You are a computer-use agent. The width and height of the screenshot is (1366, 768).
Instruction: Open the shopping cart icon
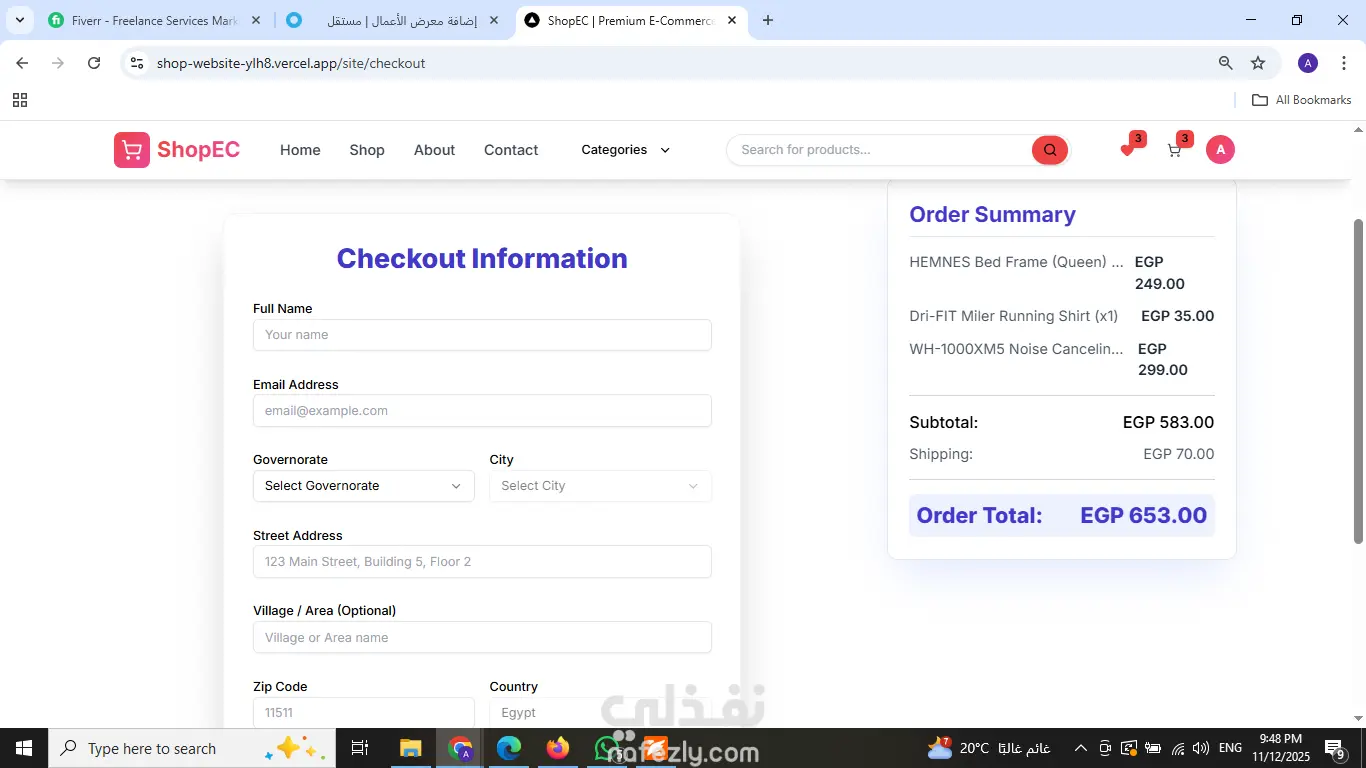point(1175,150)
